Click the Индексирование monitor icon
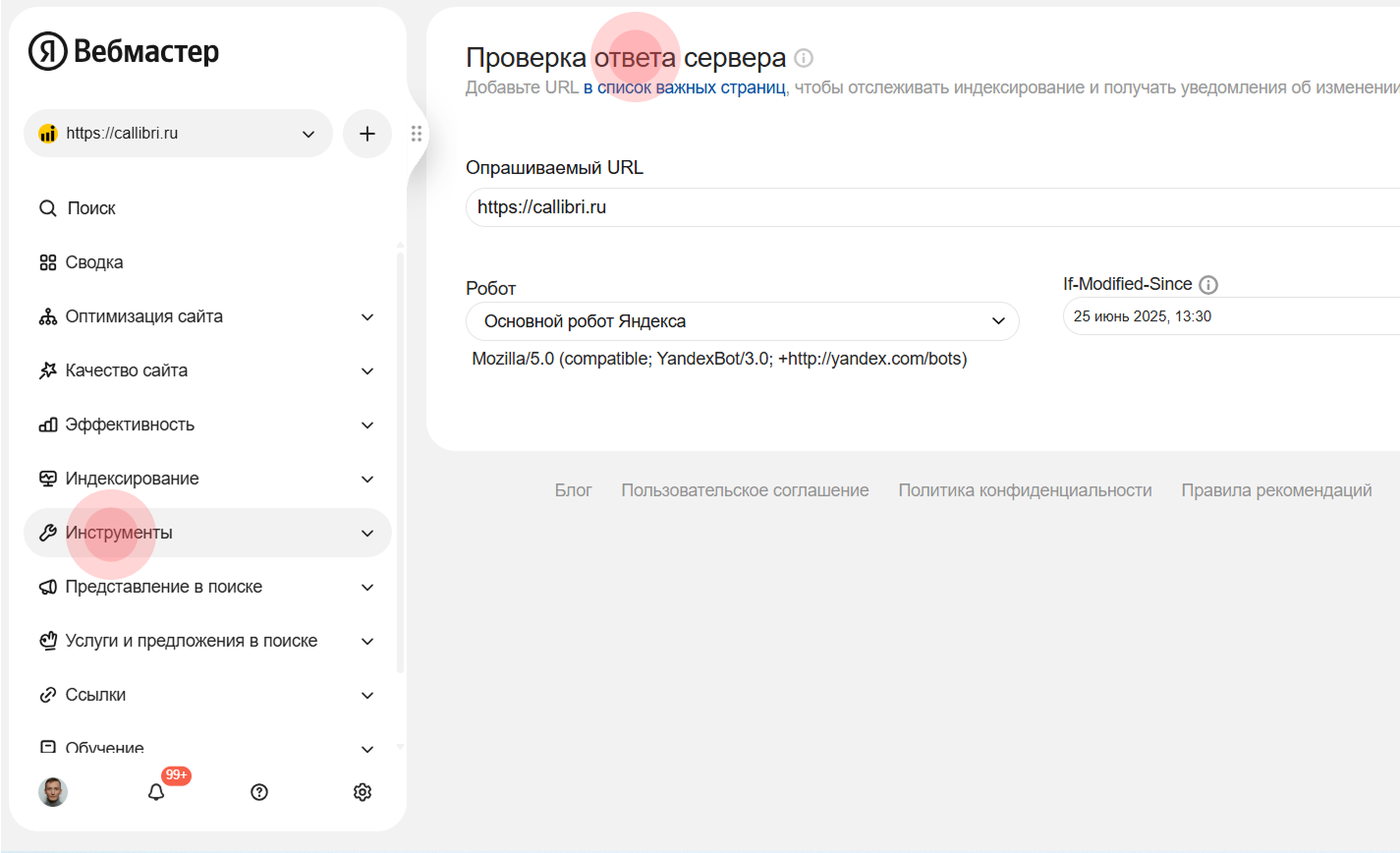Screen dimensions: 1400x853 click(x=47, y=478)
